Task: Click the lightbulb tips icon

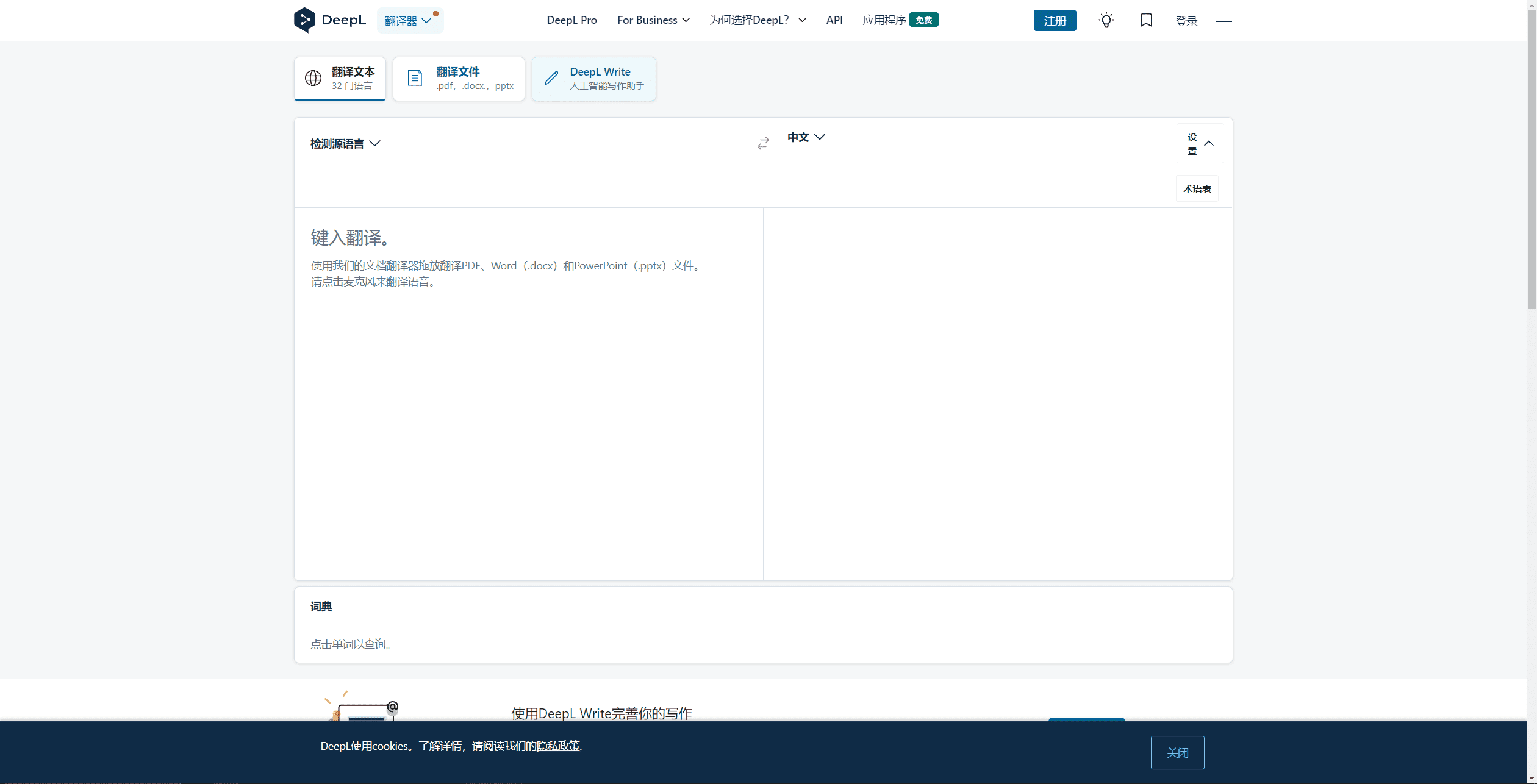Action: (x=1106, y=20)
